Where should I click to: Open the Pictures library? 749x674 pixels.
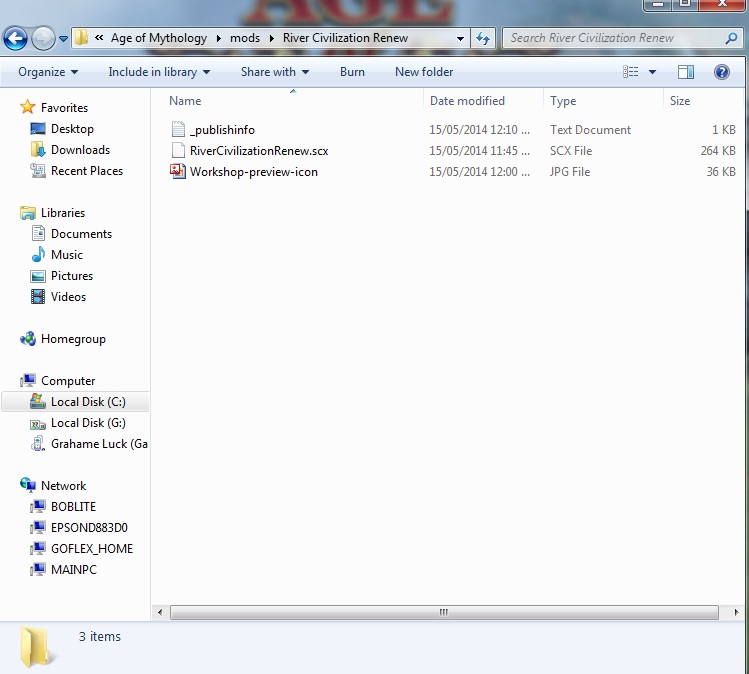pos(72,276)
